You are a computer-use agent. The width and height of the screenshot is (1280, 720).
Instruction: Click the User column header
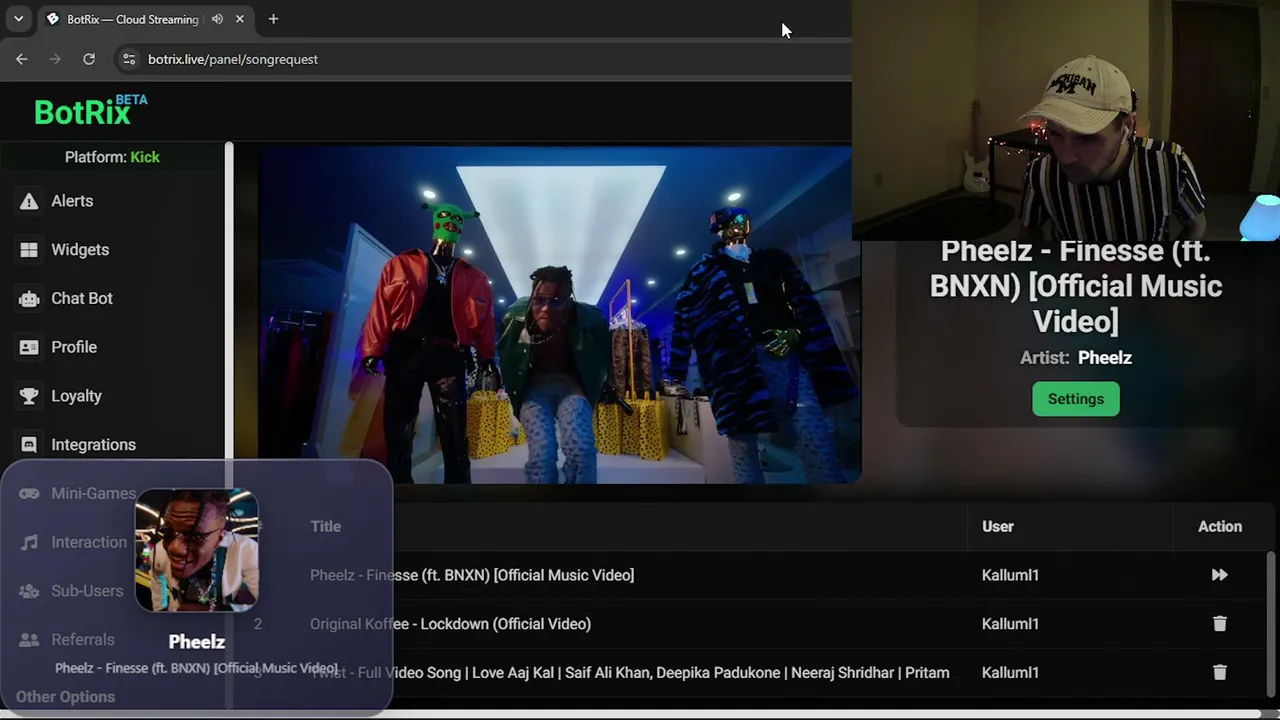997,527
